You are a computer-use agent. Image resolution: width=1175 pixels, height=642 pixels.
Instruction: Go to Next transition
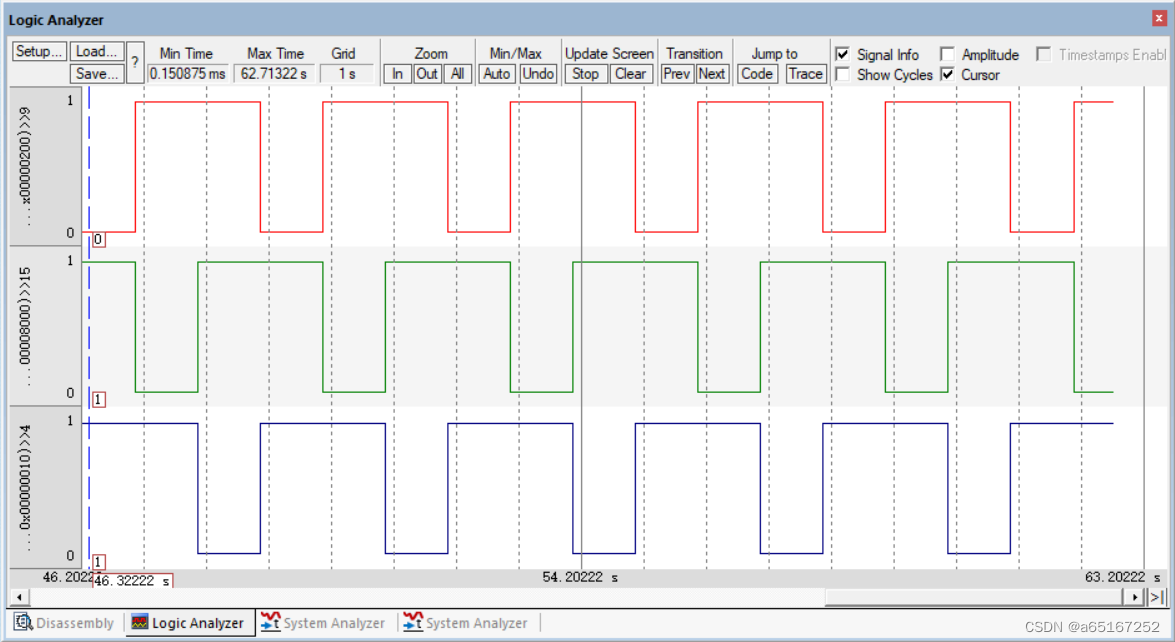712,73
